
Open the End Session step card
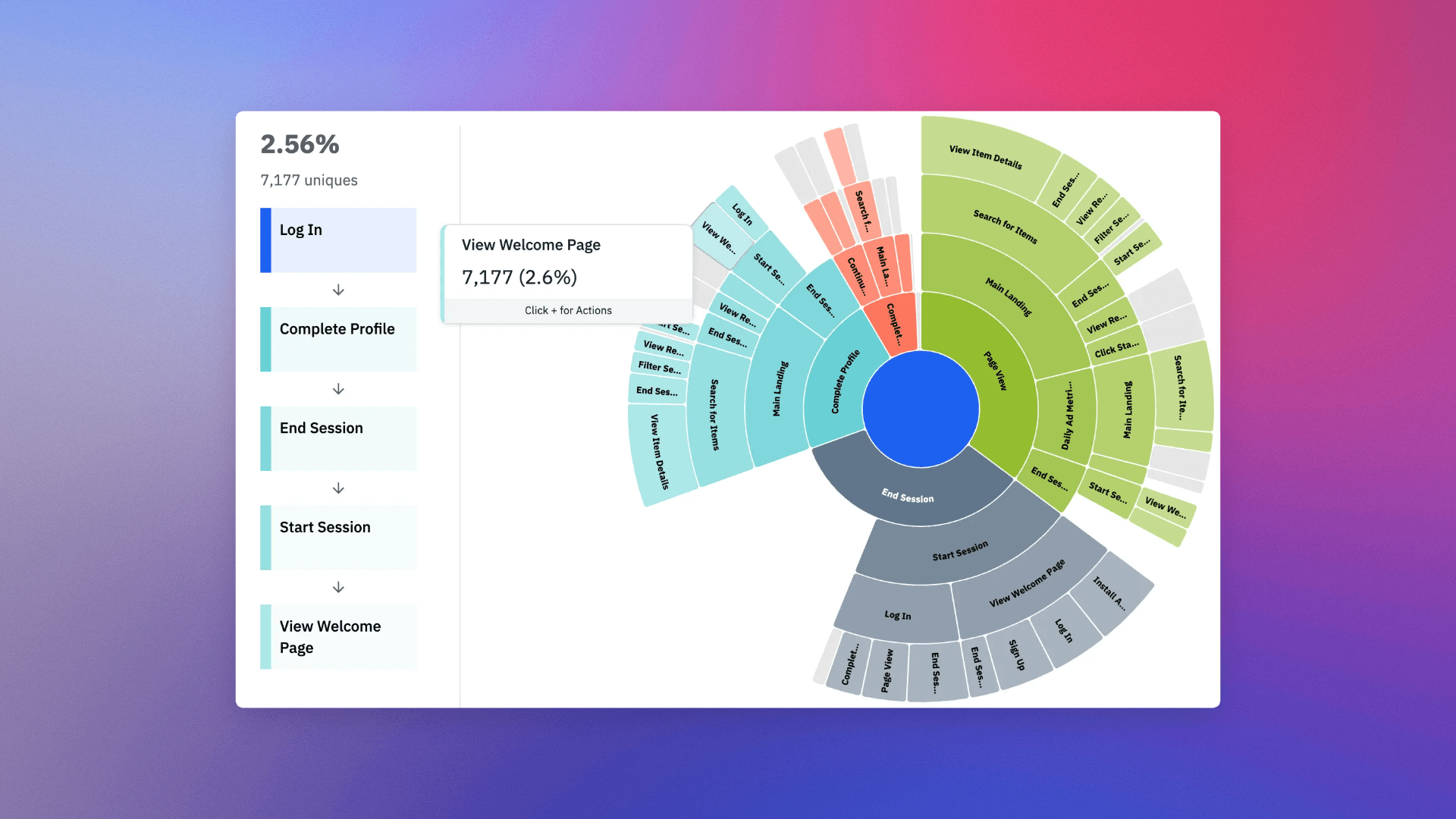tap(338, 438)
